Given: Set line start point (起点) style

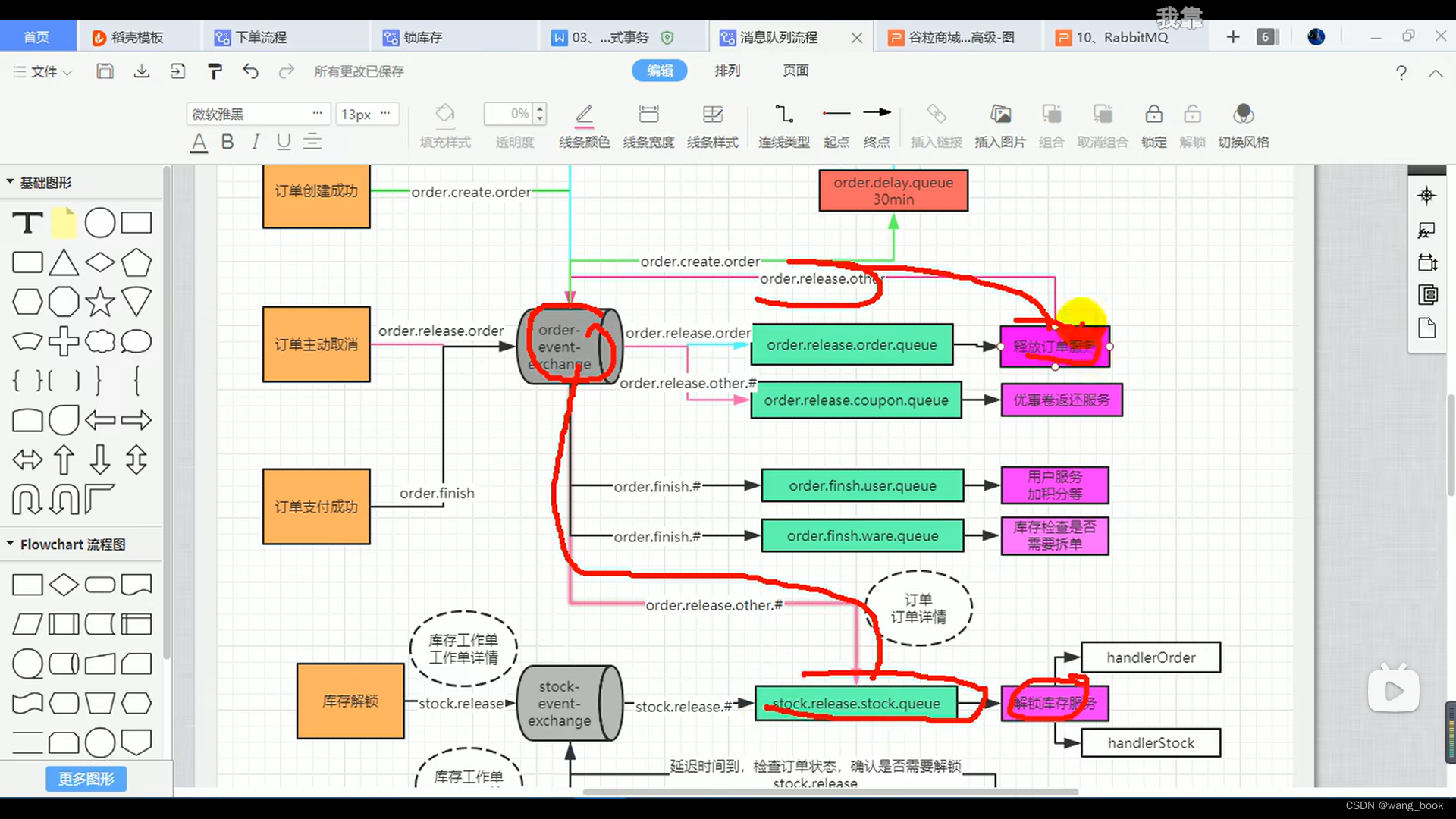Looking at the screenshot, I should [836, 126].
